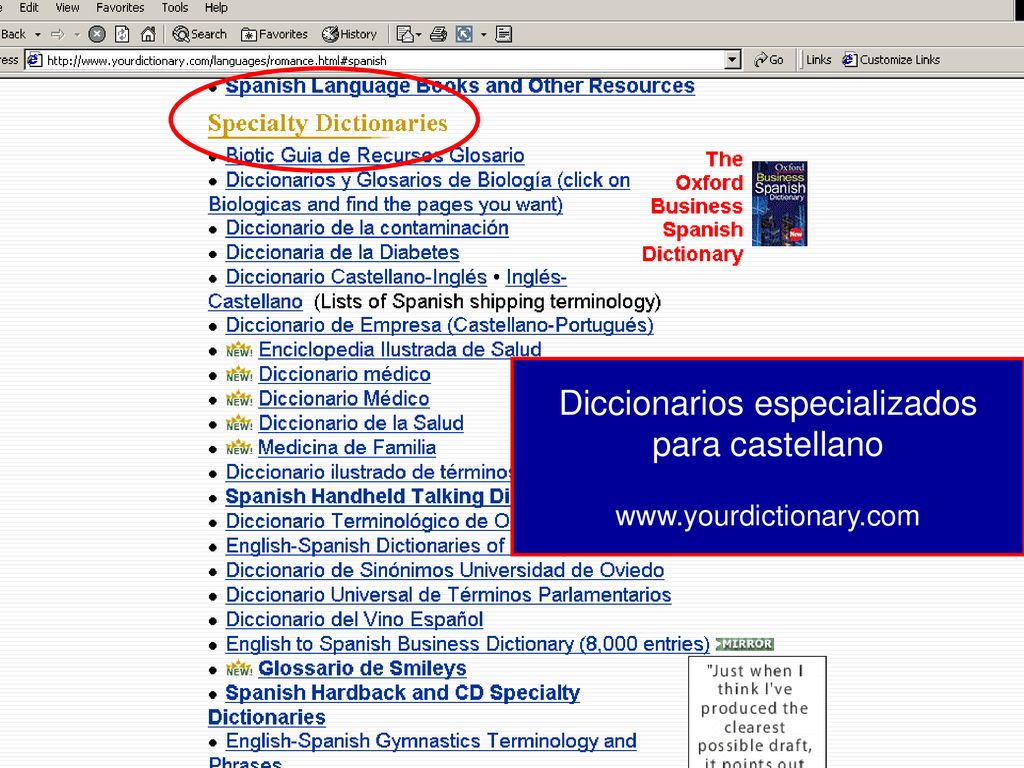
Task: Click the Print icon
Action: point(438,34)
